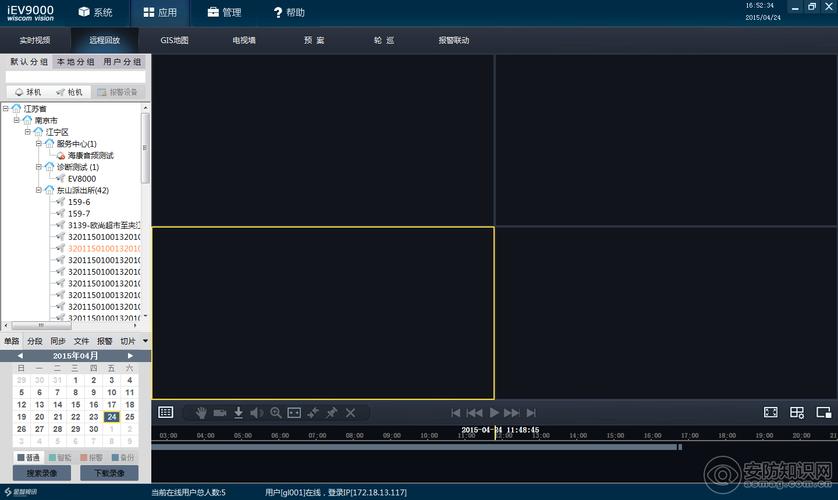This screenshot has width=838, height=500.
Task: Click the timeline at 16:00
Action: pyautogui.click(x=653, y=435)
